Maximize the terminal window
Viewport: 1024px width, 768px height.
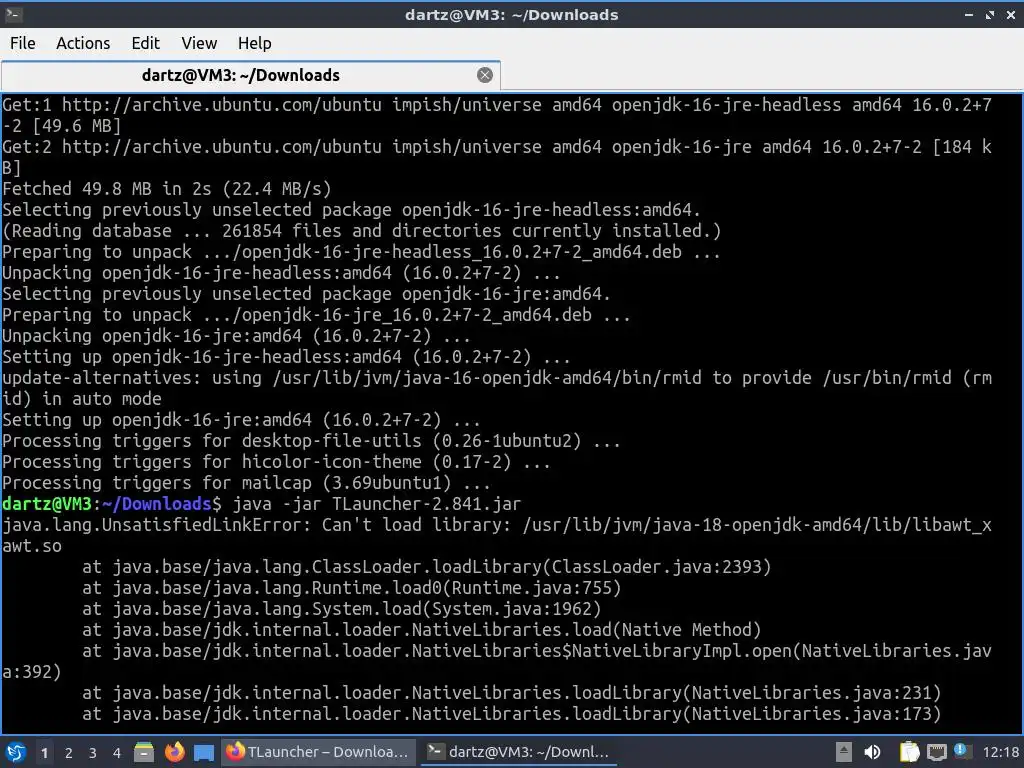click(x=990, y=14)
